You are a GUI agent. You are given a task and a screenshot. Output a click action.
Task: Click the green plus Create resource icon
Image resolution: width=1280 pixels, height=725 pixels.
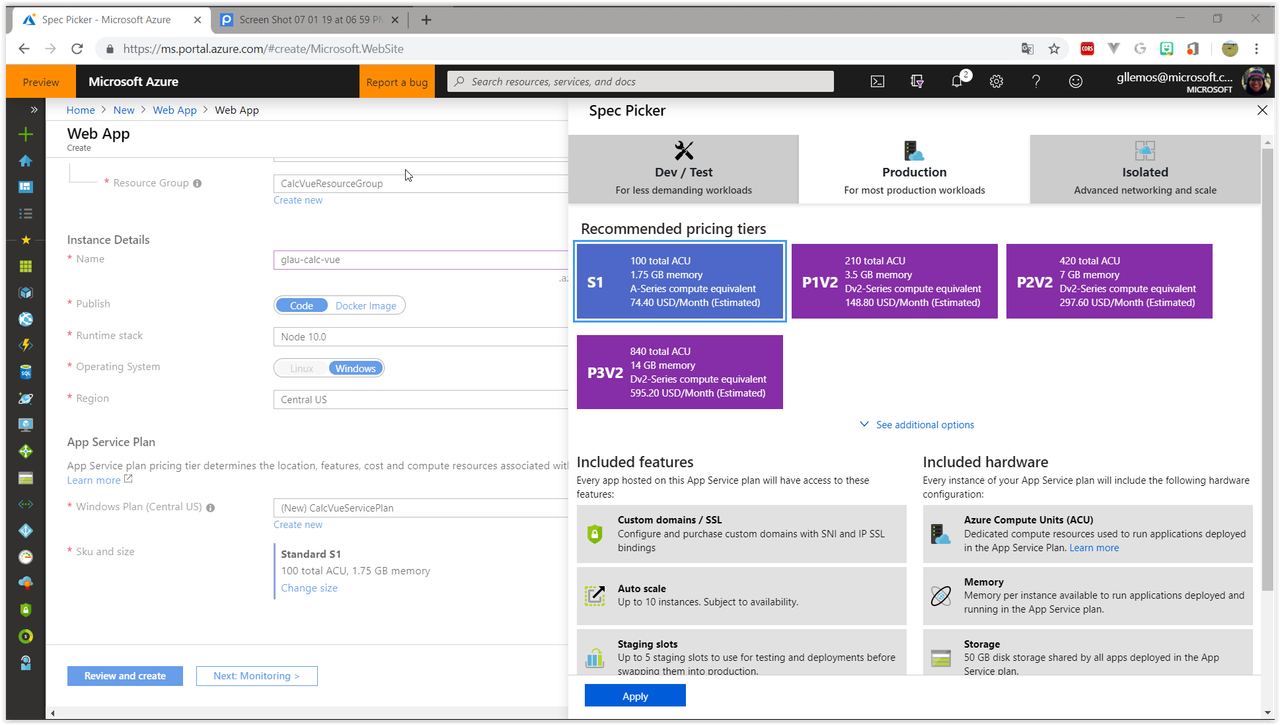pyautogui.click(x=26, y=134)
